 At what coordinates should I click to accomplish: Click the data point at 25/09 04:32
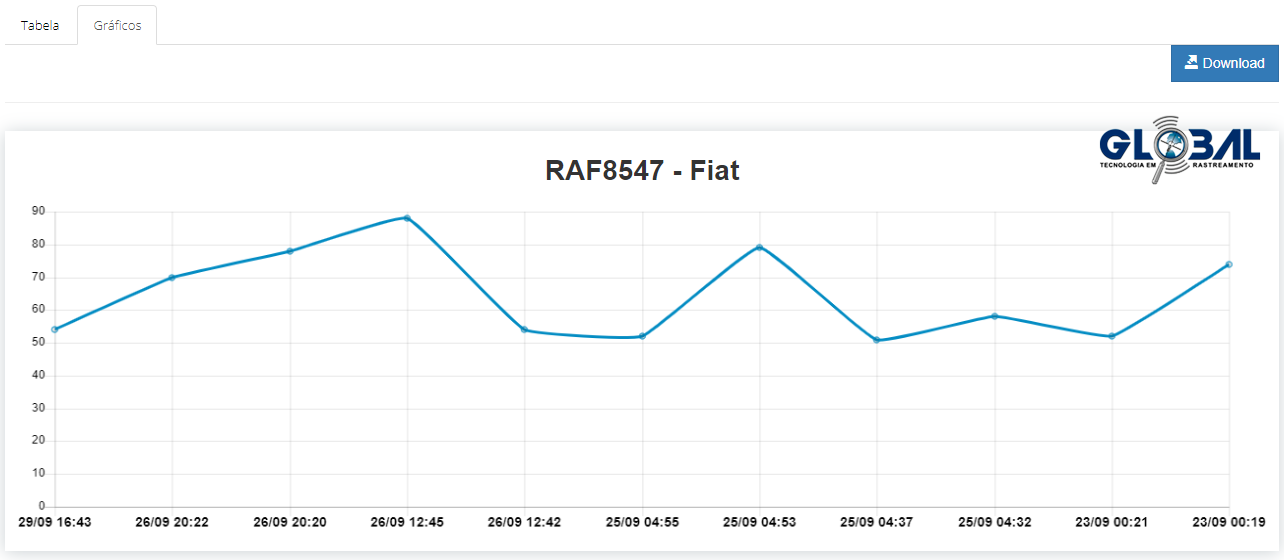tap(994, 316)
